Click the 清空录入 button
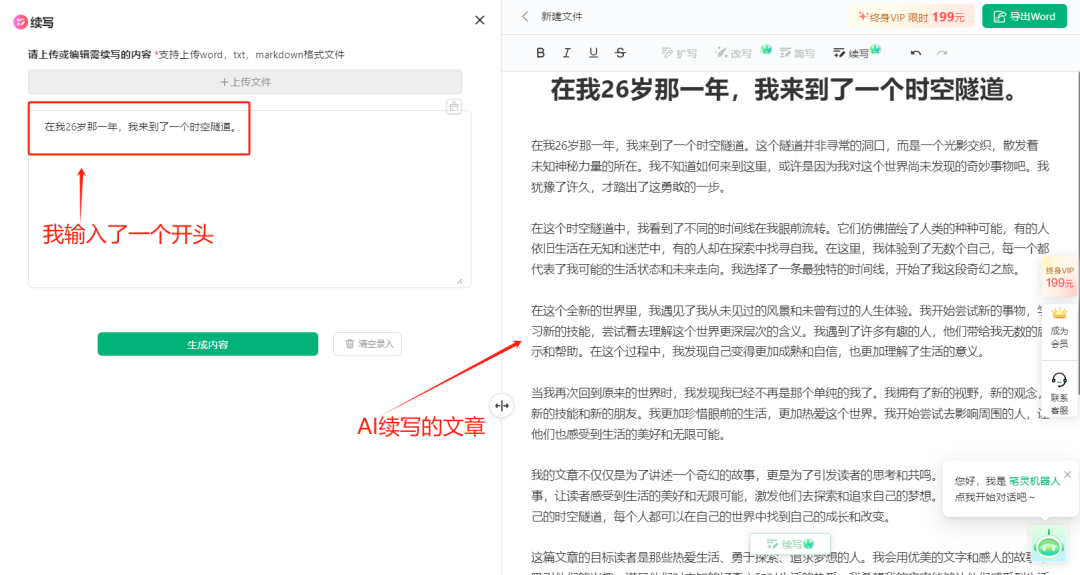This screenshot has height=575, width=1080. (x=367, y=344)
